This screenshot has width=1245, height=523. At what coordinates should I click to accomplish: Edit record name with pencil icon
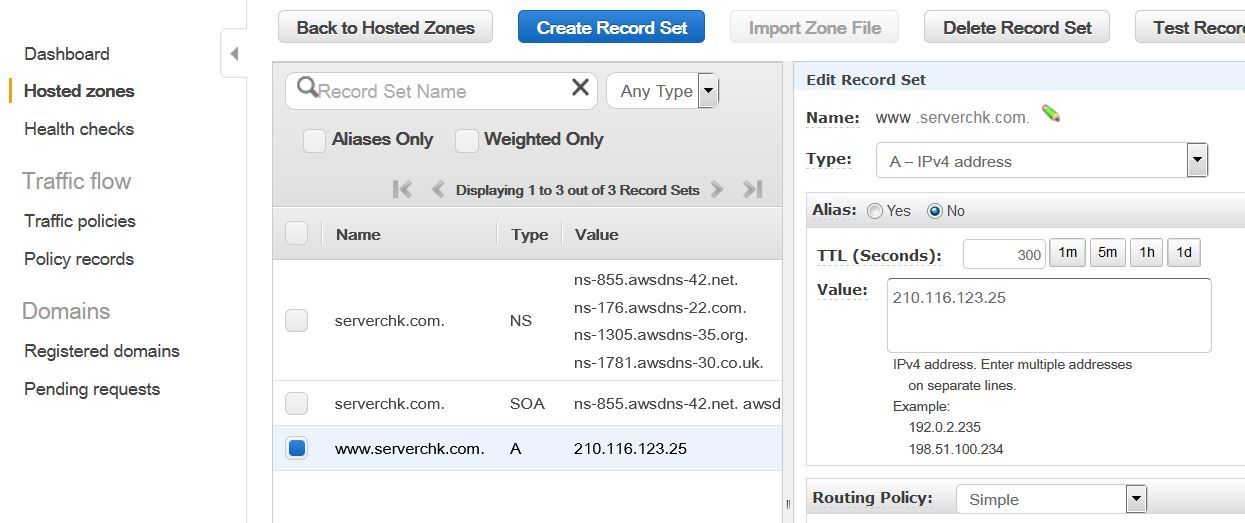(1050, 114)
